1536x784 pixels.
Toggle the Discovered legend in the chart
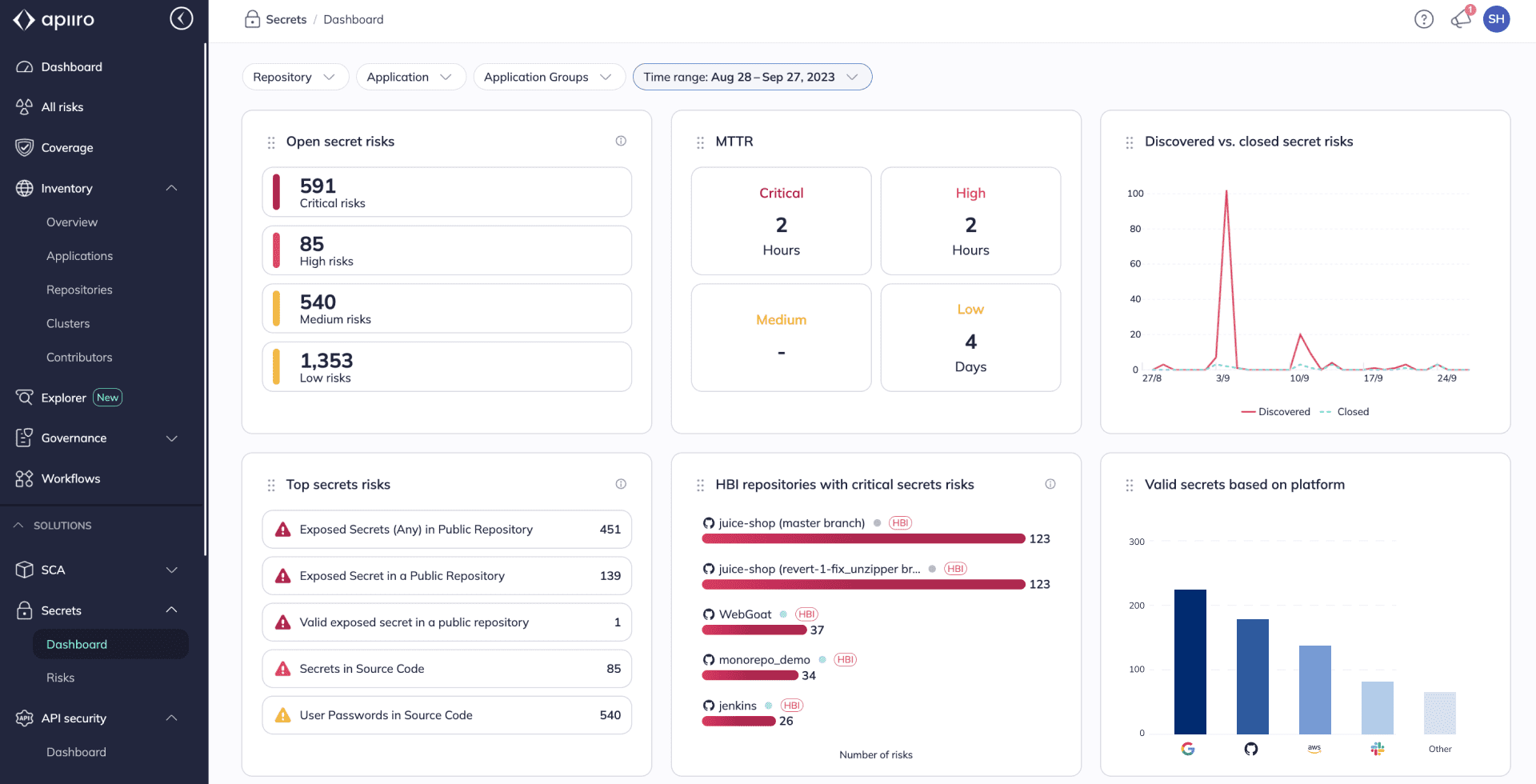pos(1275,411)
